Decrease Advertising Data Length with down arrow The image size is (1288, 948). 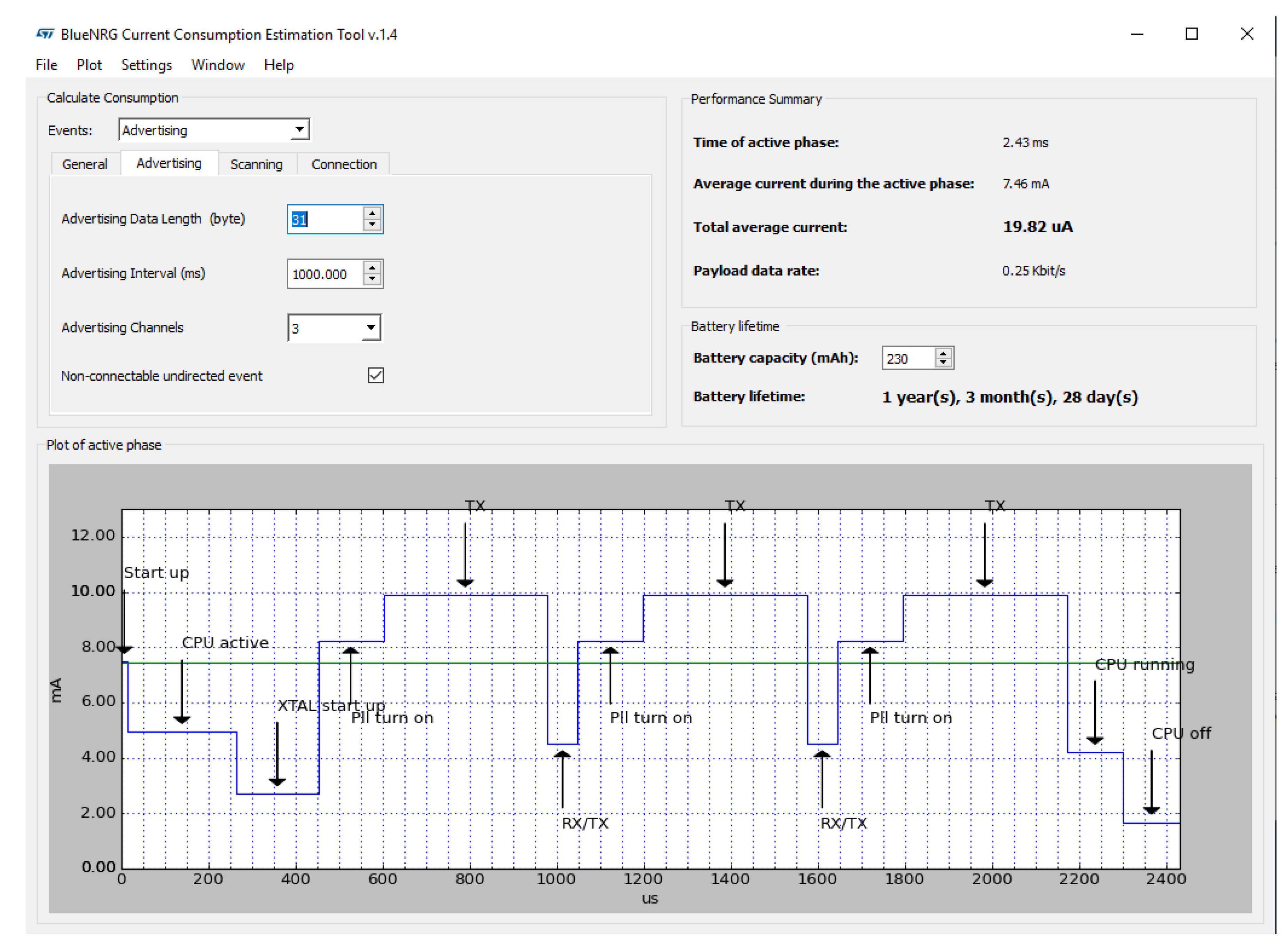tap(372, 224)
